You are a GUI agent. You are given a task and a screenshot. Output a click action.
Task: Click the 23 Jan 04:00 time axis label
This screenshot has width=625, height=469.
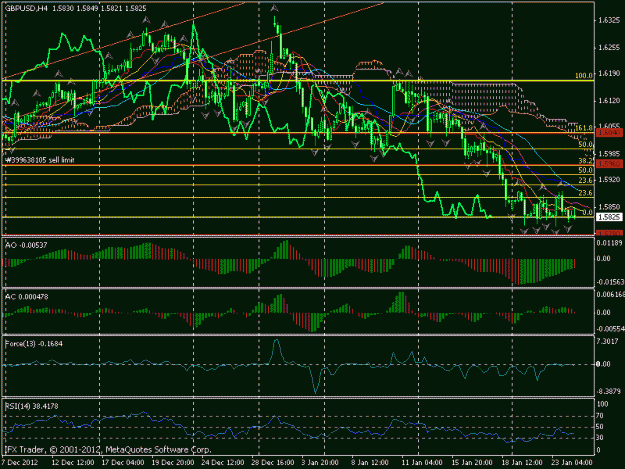tap(572, 463)
